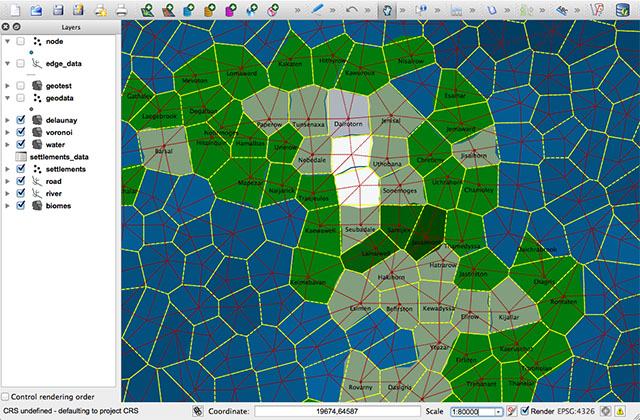Uncheck the Render checkbox
The image size is (640, 420).
(x=525, y=411)
